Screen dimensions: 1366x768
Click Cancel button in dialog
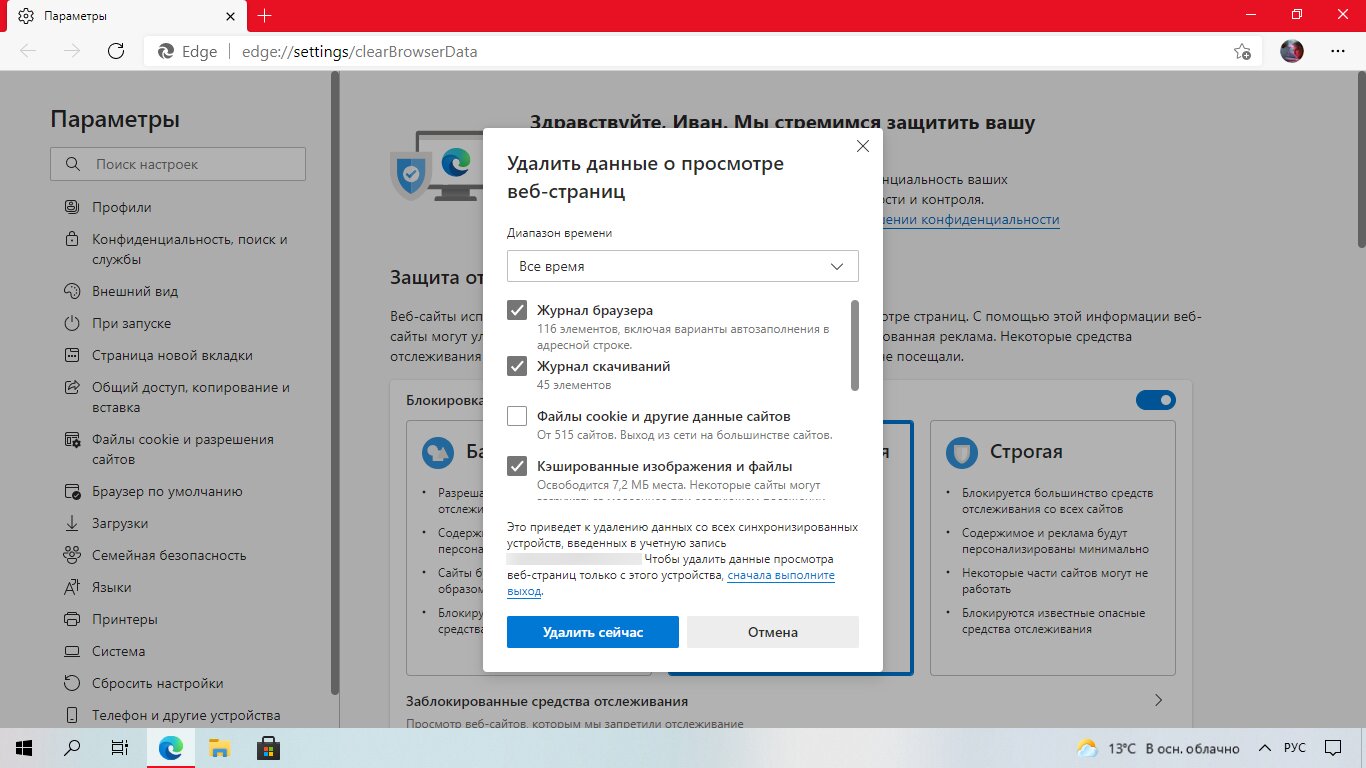[x=773, y=632]
